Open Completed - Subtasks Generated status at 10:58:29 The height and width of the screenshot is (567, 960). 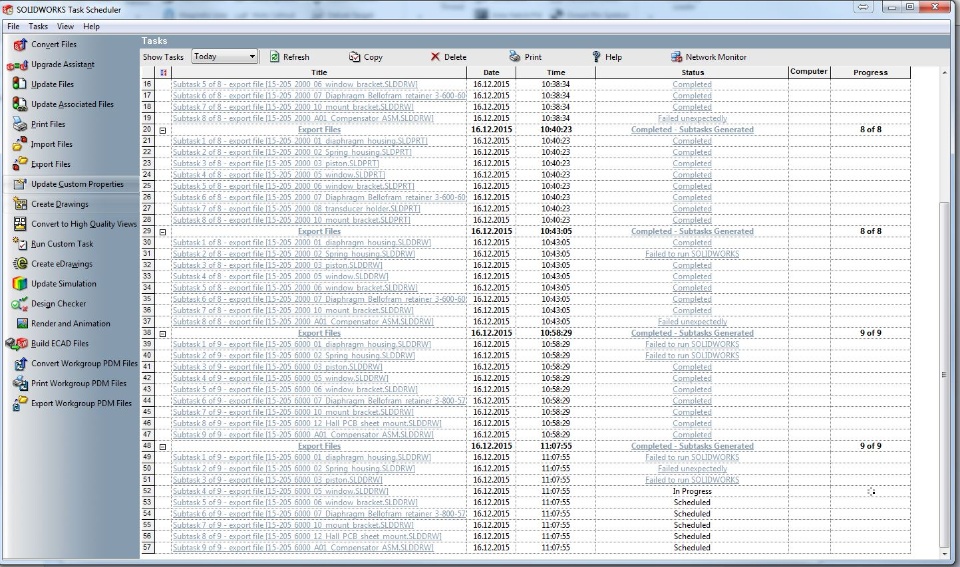point(692,333)
